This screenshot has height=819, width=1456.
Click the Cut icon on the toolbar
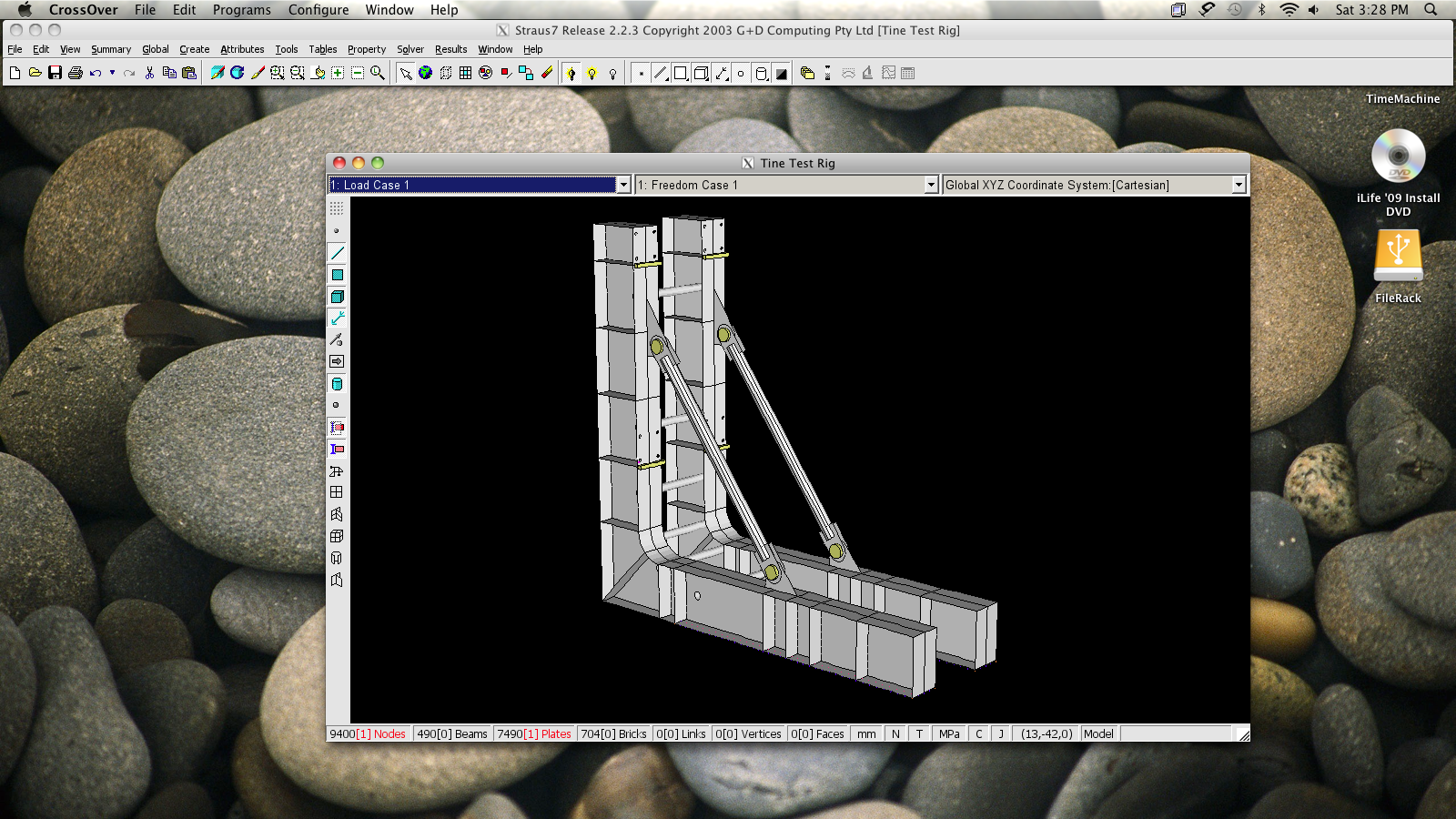(x=148, y=73)
